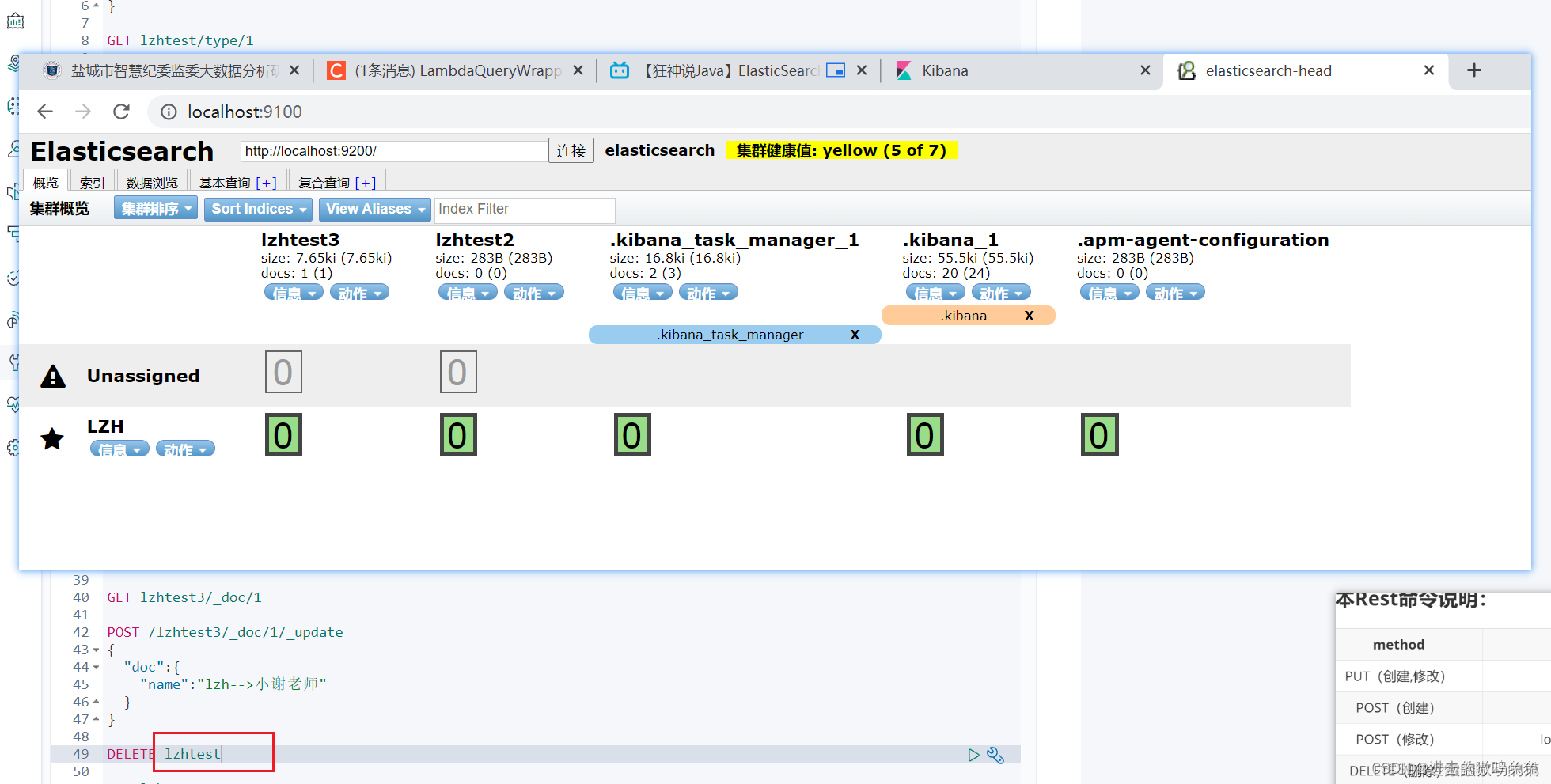1551x784 pixels.
Task: Select .kibana_1 shard 0 on LZH
Action: [x=925, y=434]
